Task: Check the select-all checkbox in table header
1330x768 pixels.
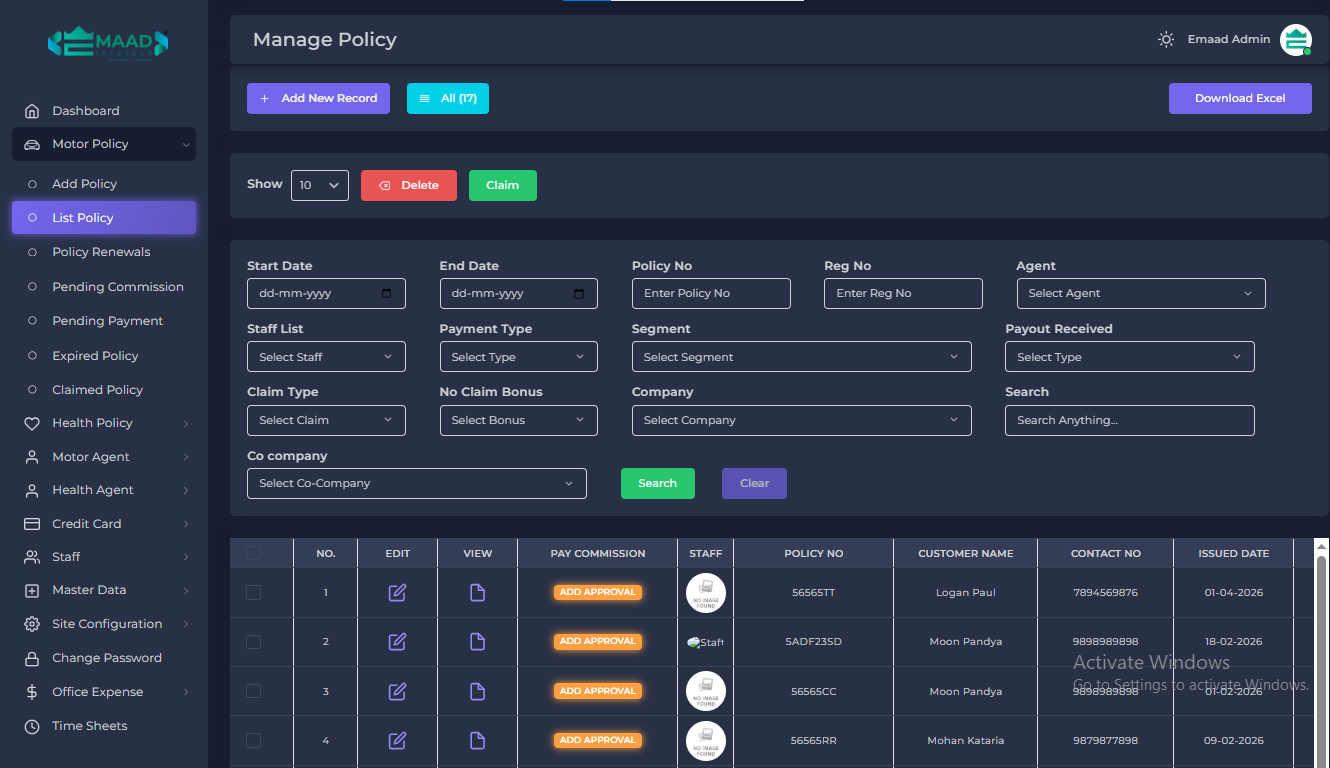Action: coord(253,554)
